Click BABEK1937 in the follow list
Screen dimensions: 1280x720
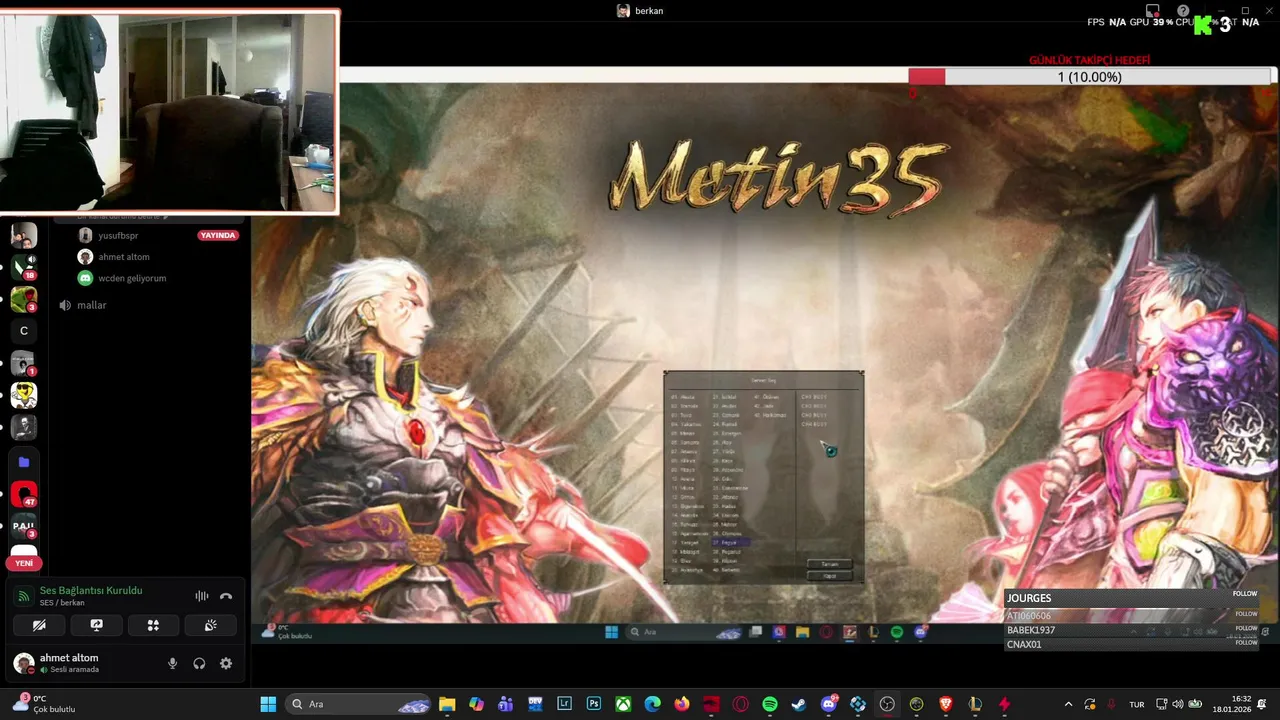coord(1031,630)
